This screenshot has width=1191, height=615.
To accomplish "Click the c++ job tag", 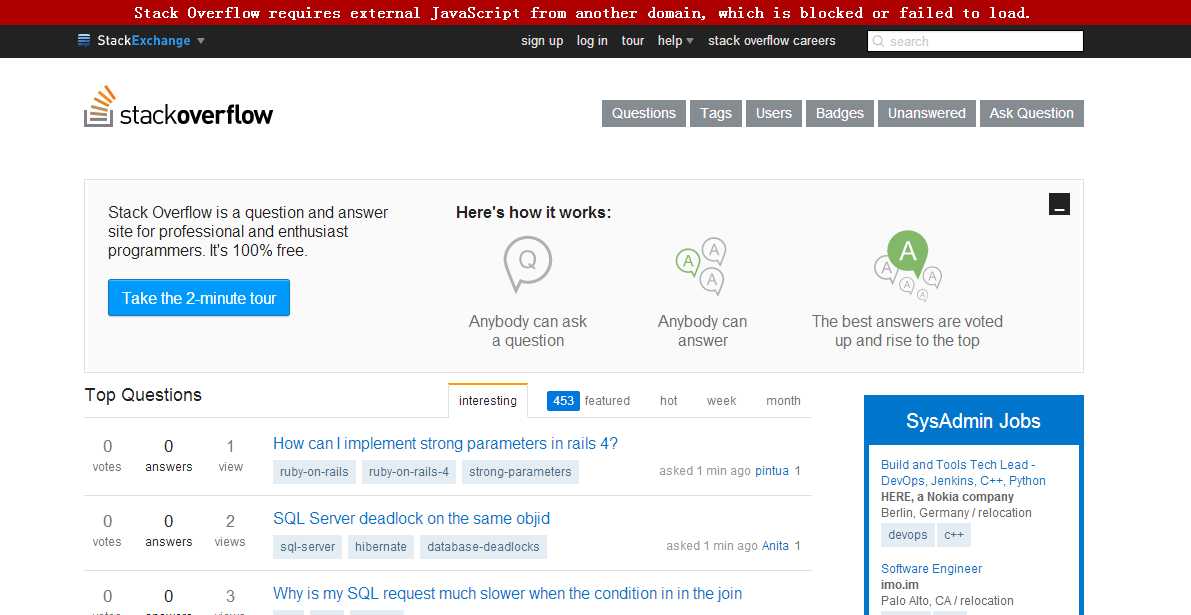I will coord(953,535).
